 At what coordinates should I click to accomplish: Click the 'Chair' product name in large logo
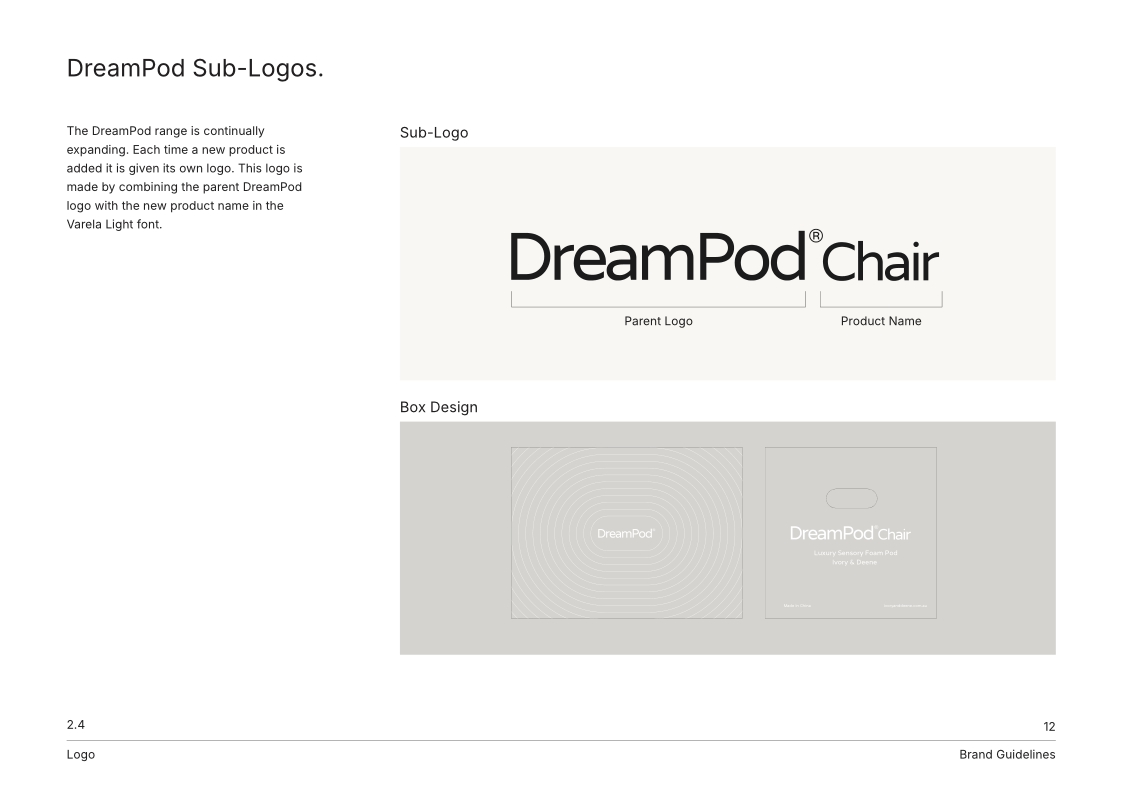[881, 261]
